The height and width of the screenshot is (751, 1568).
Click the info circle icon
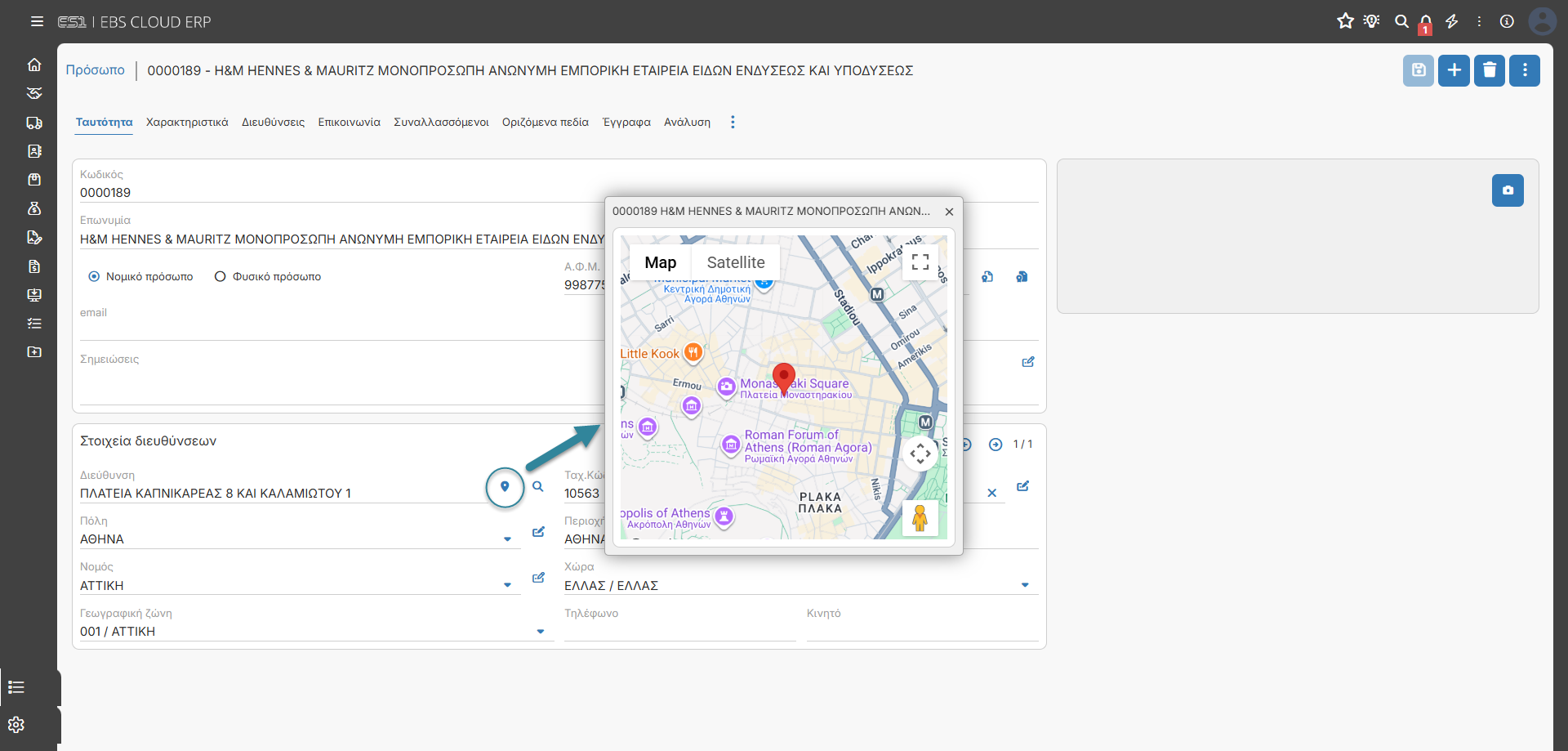(1507, 21)
